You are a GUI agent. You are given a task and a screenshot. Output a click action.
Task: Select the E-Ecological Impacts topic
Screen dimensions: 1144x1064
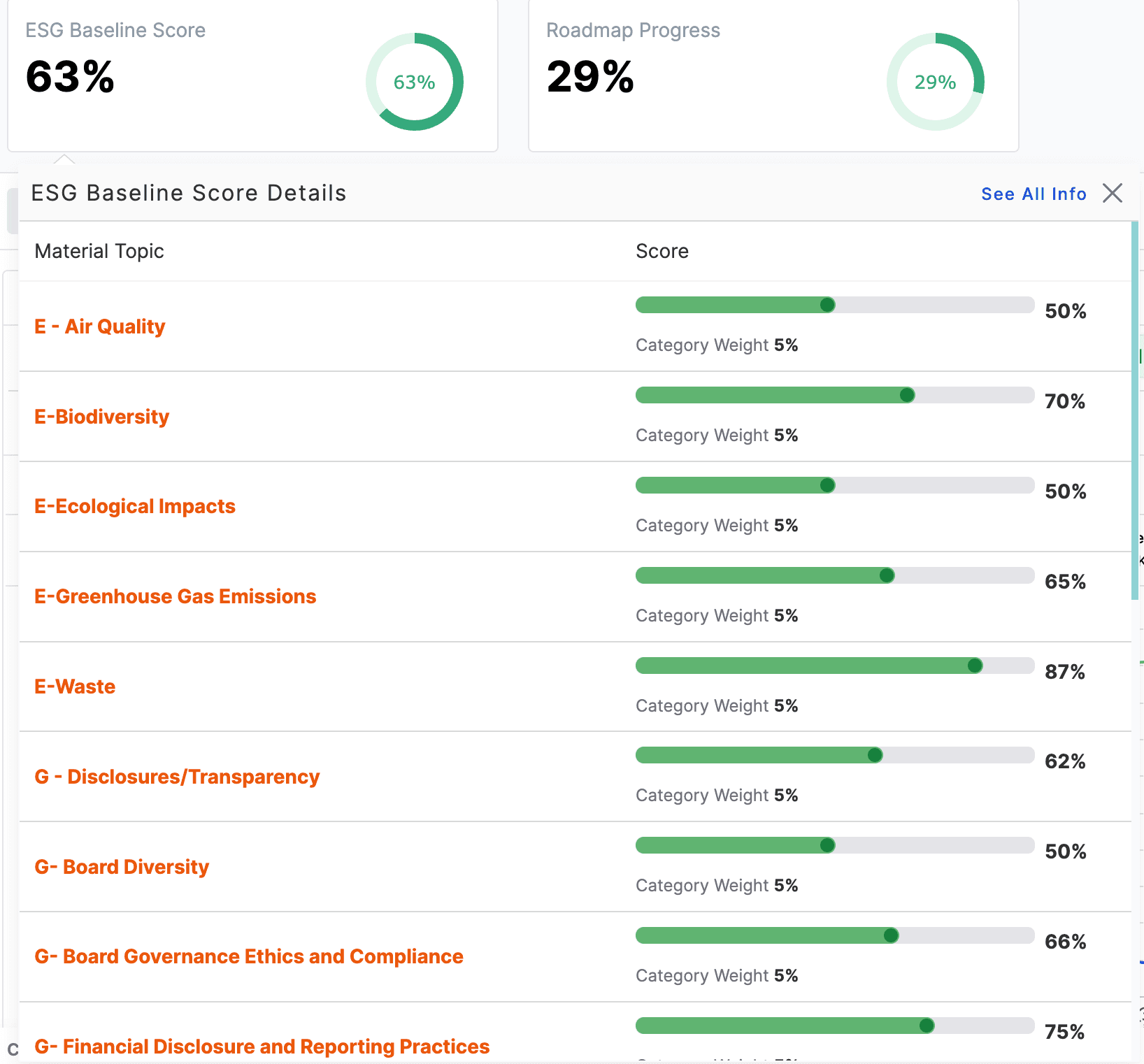[135, 506]
